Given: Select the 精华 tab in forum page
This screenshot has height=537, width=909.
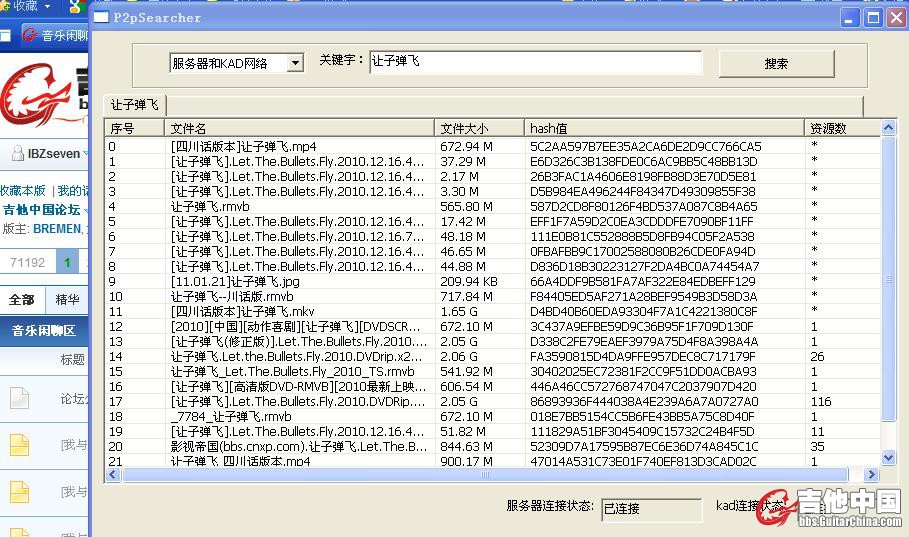Looking at the screenshot, I should 67,300.
